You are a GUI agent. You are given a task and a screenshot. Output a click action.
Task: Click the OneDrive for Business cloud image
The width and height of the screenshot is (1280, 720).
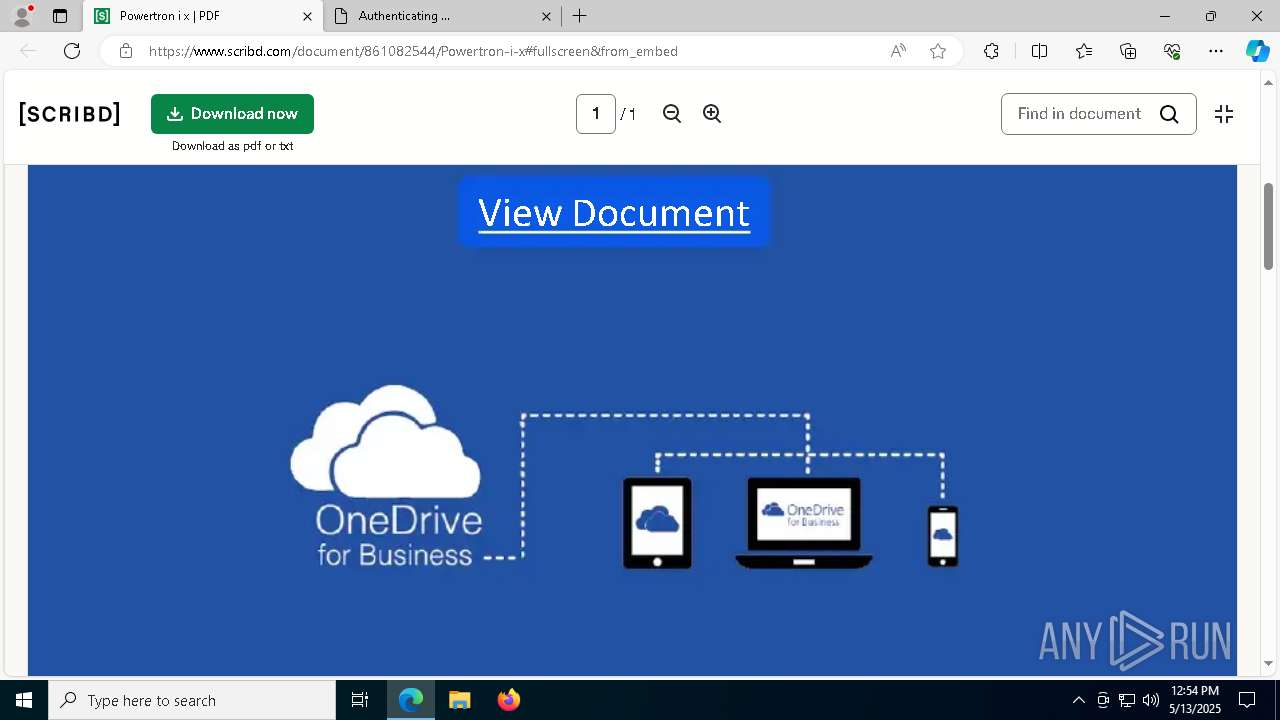pyautogui.click(x=386, y=475)
